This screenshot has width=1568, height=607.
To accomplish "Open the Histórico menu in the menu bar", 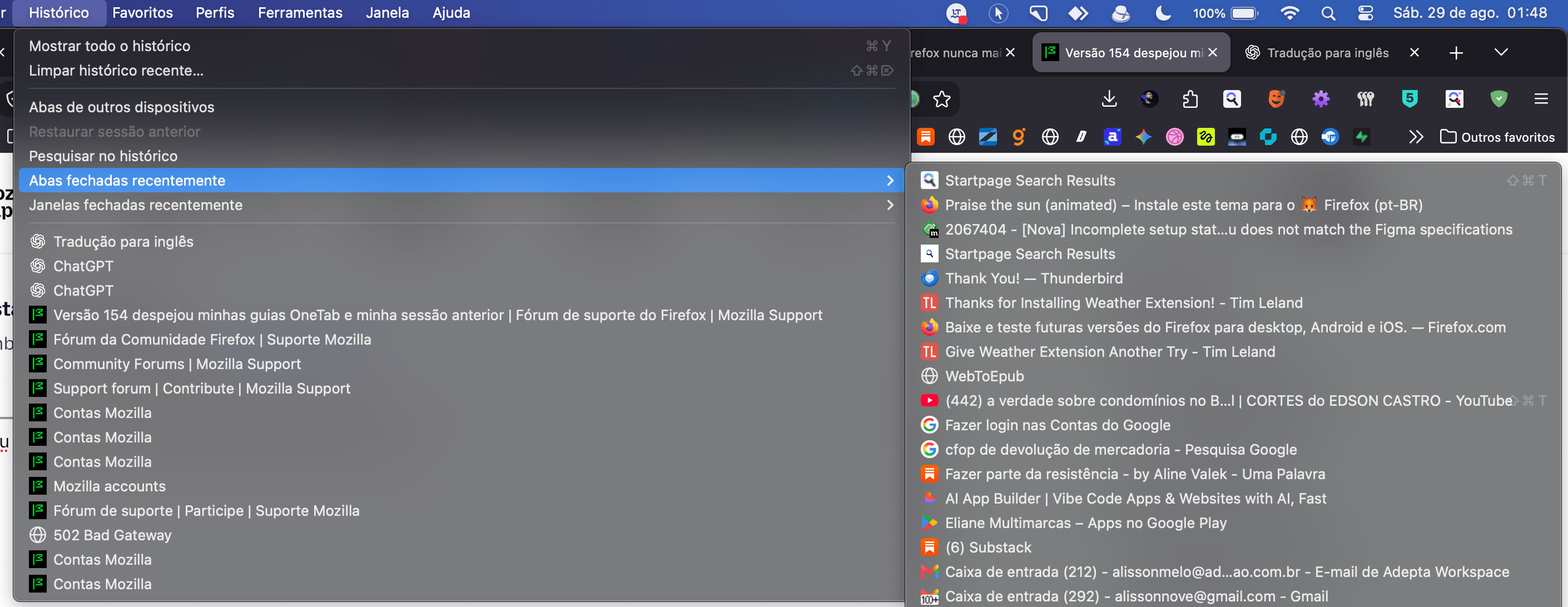I will coord(58,13).
